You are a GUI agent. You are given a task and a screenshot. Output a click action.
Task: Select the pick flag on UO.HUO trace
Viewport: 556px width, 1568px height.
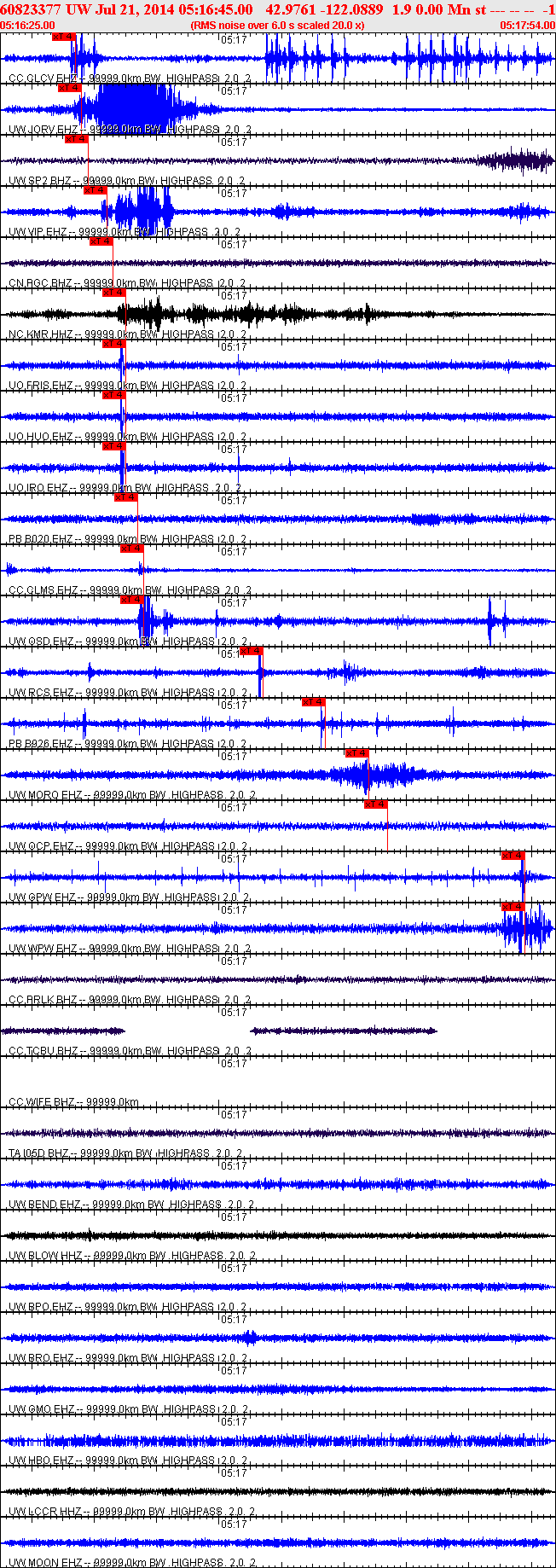pos(113,395)
